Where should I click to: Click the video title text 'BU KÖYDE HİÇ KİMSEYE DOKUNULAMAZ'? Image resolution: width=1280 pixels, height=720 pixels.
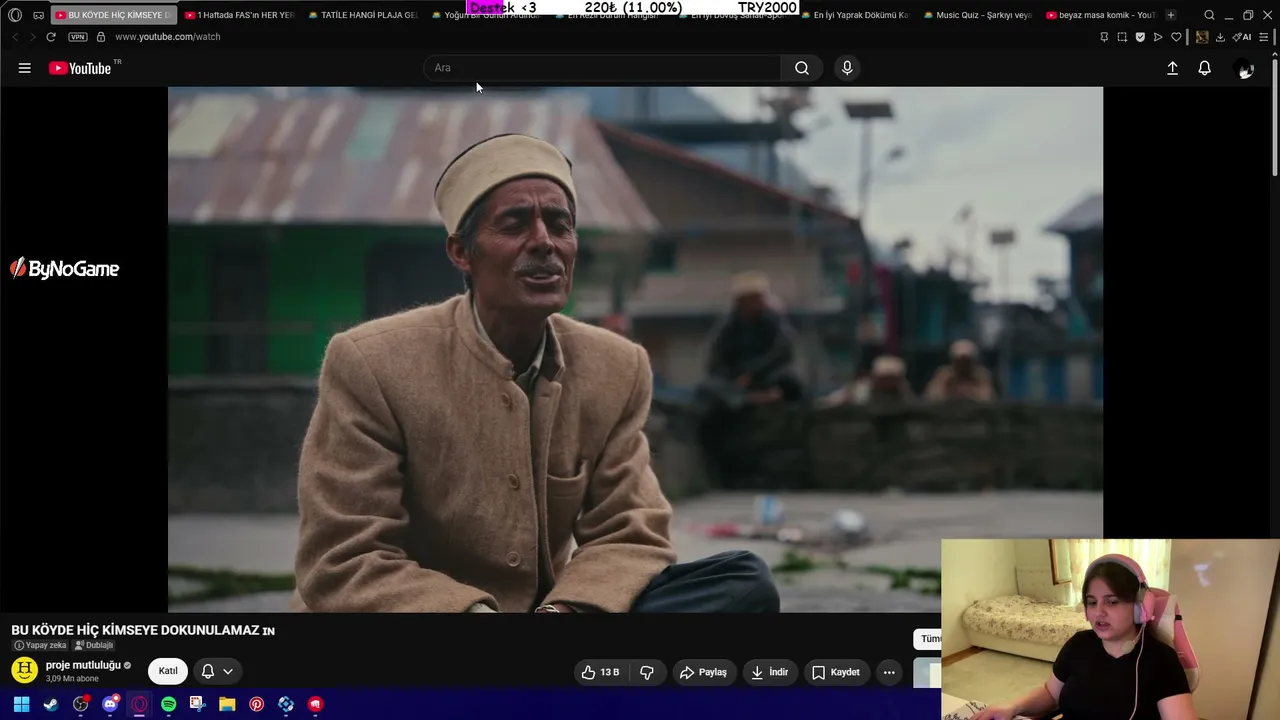tap(135, 630)
